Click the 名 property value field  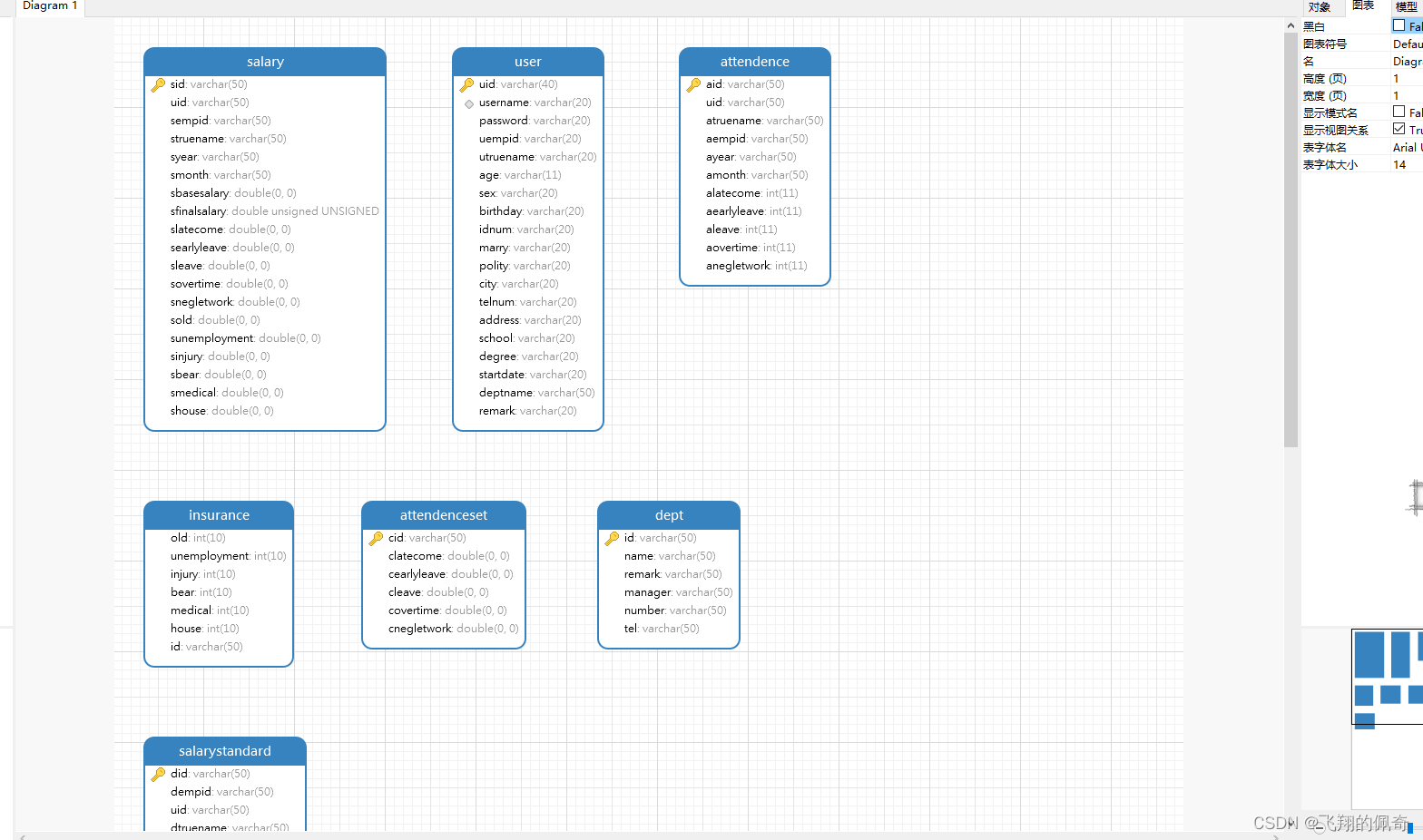pyautogui.click(x=1407, y=61)
